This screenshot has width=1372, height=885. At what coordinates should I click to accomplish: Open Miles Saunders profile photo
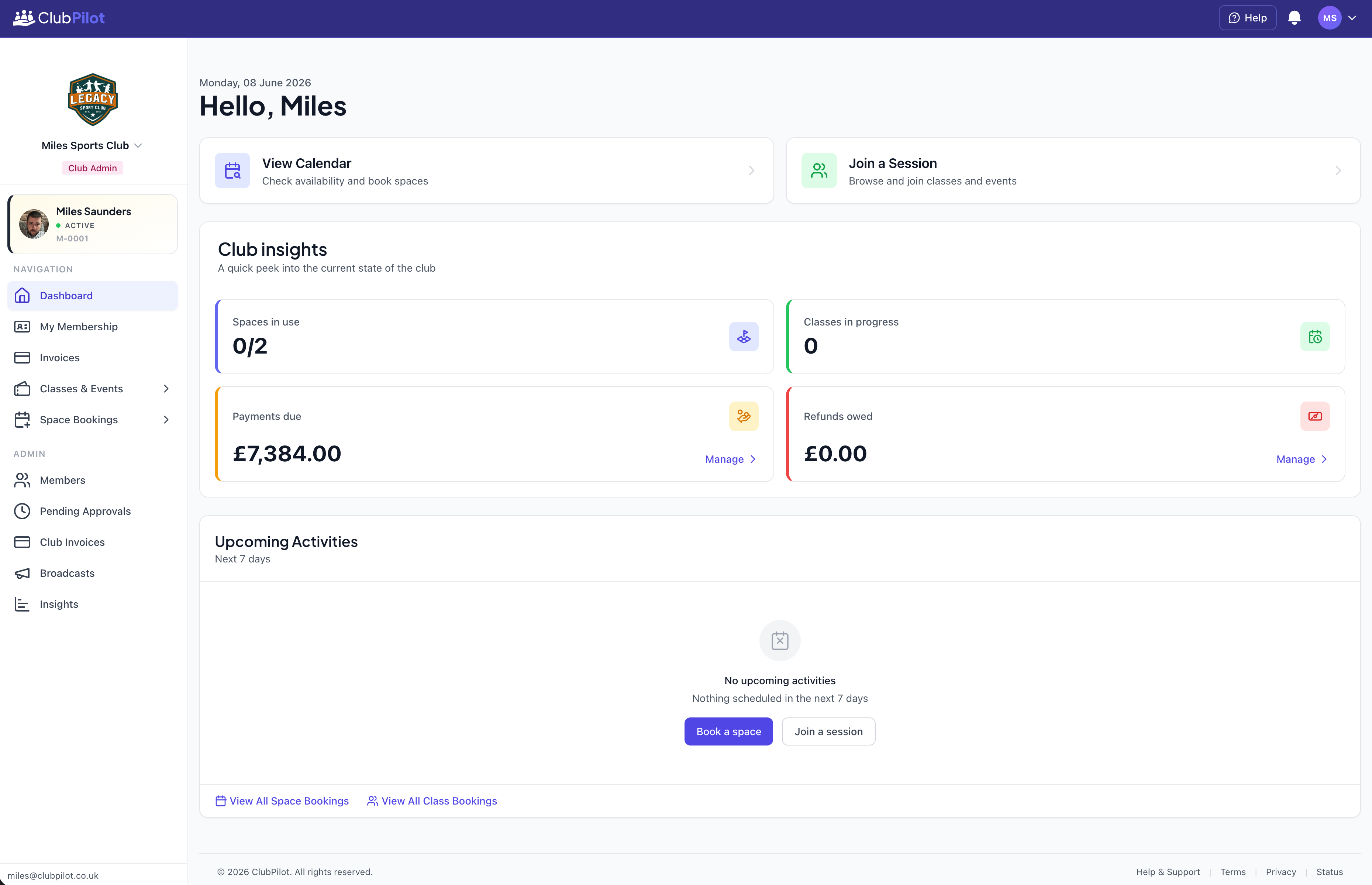(34, 224)
